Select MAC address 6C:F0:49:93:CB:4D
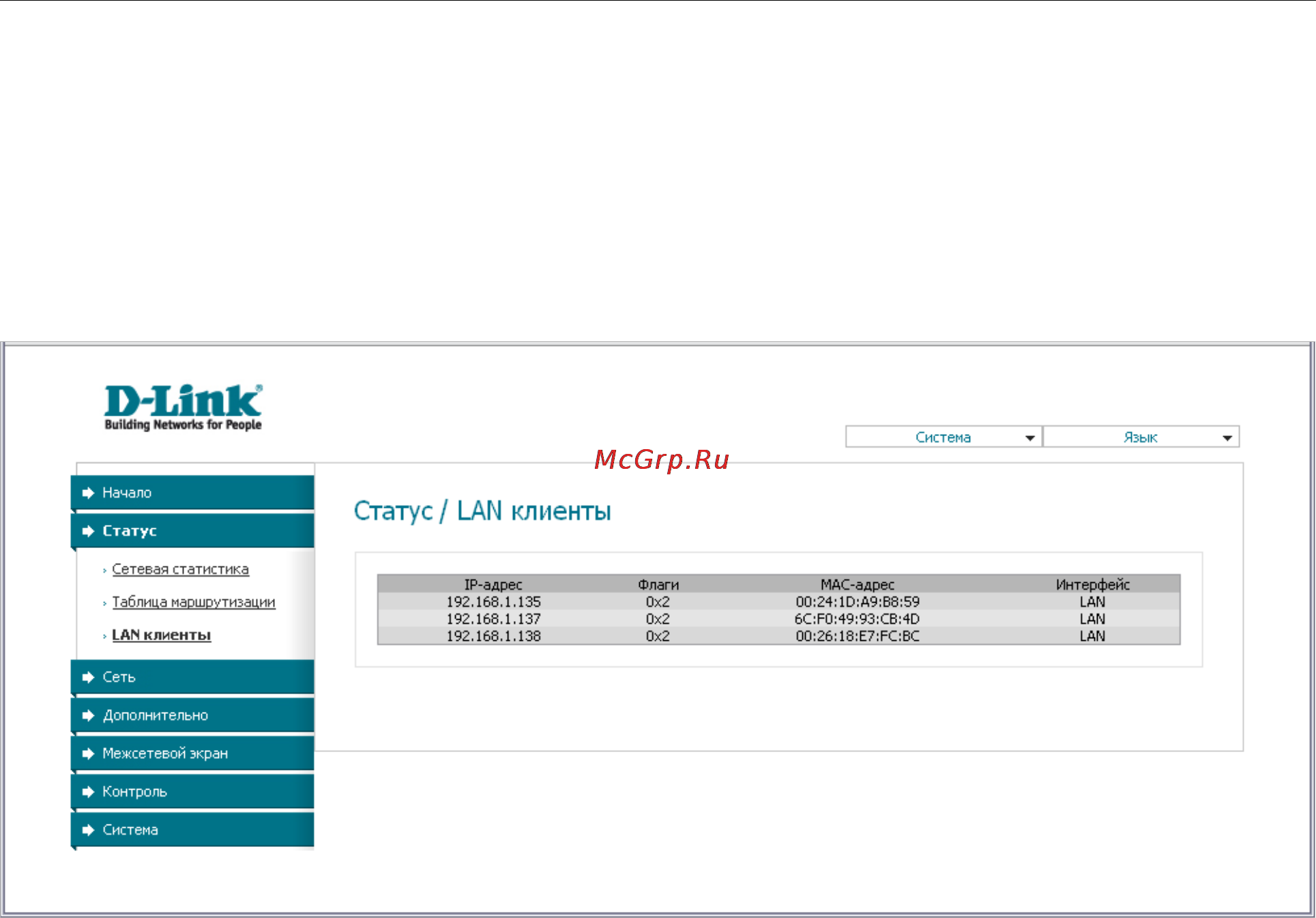 pyautogui.click(x=858, y=619)
